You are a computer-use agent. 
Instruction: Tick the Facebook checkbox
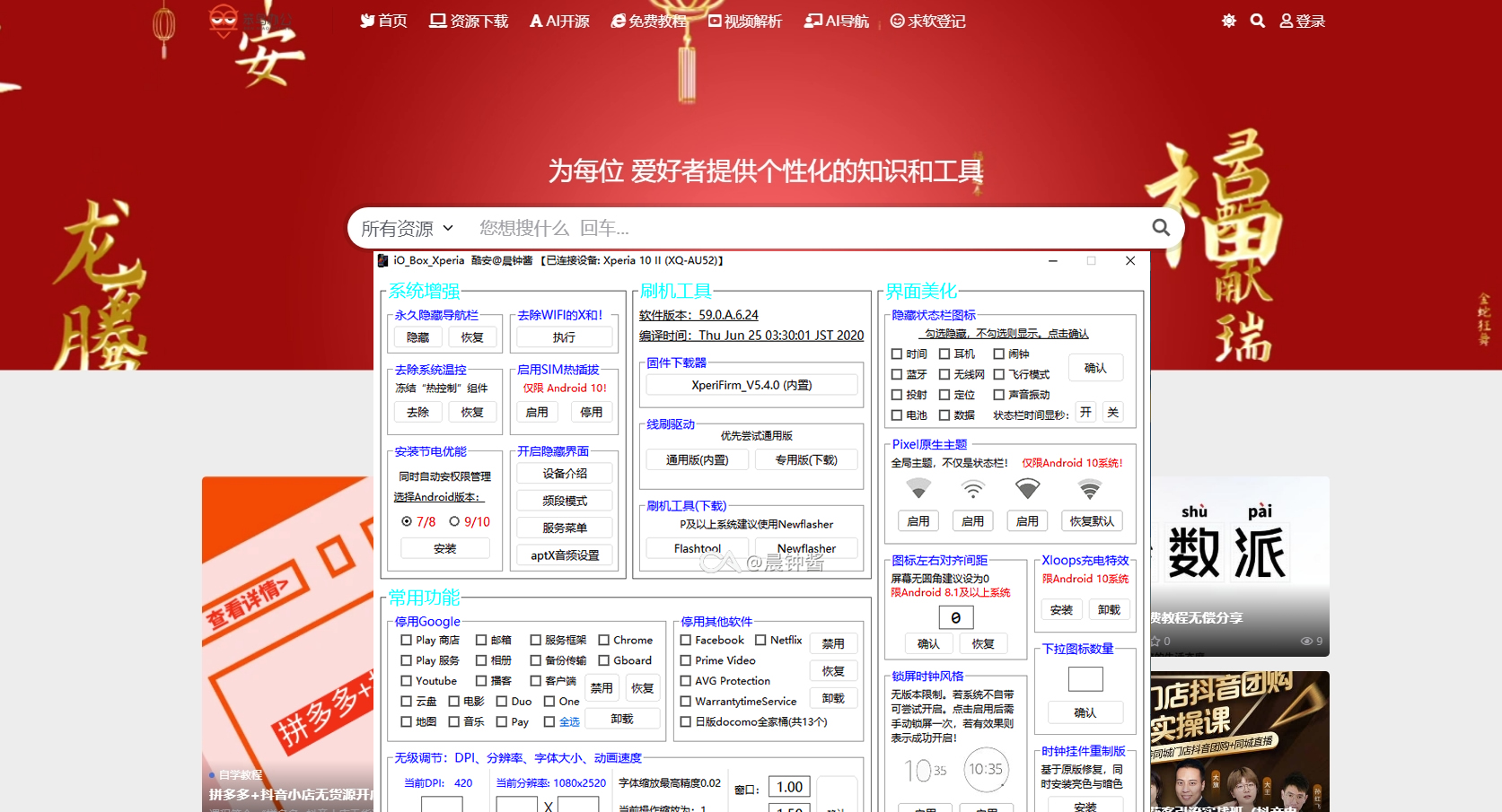pos(686,640)
